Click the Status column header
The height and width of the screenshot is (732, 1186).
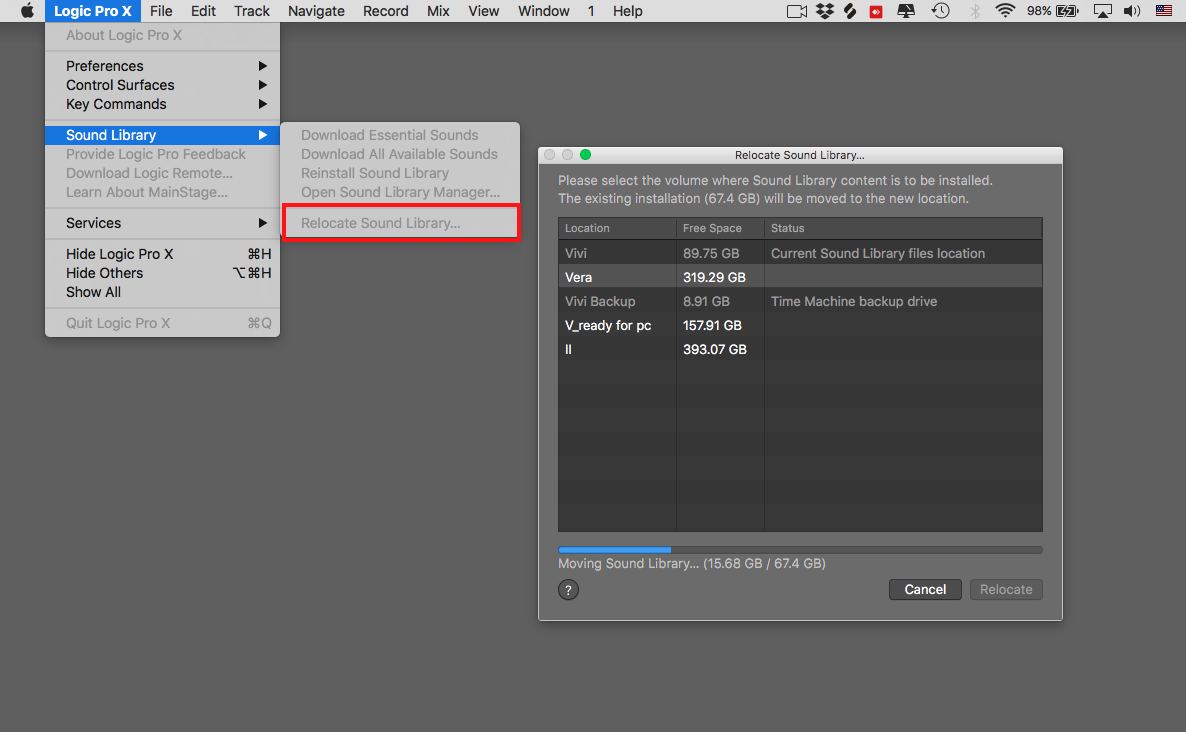903,228
